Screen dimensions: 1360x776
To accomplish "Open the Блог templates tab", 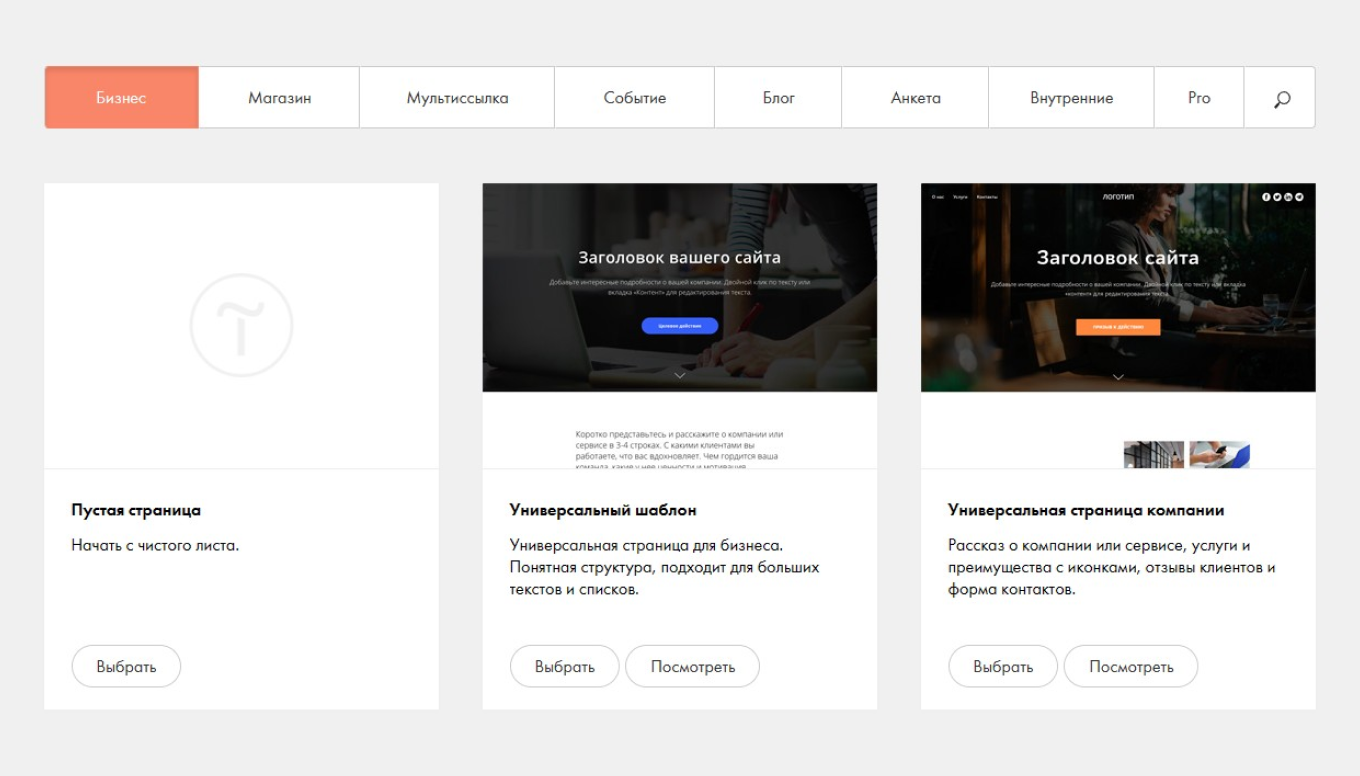I will [778, 98].
